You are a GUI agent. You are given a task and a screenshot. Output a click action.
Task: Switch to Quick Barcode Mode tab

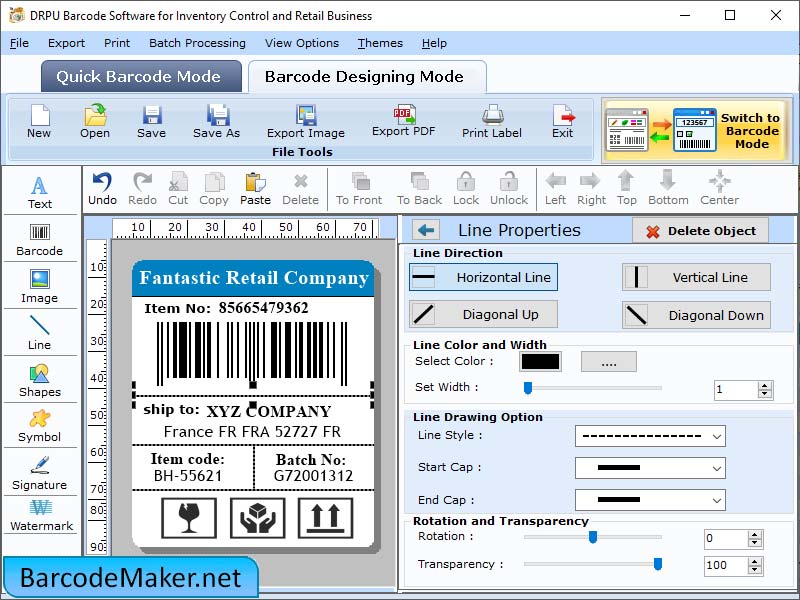140,76
